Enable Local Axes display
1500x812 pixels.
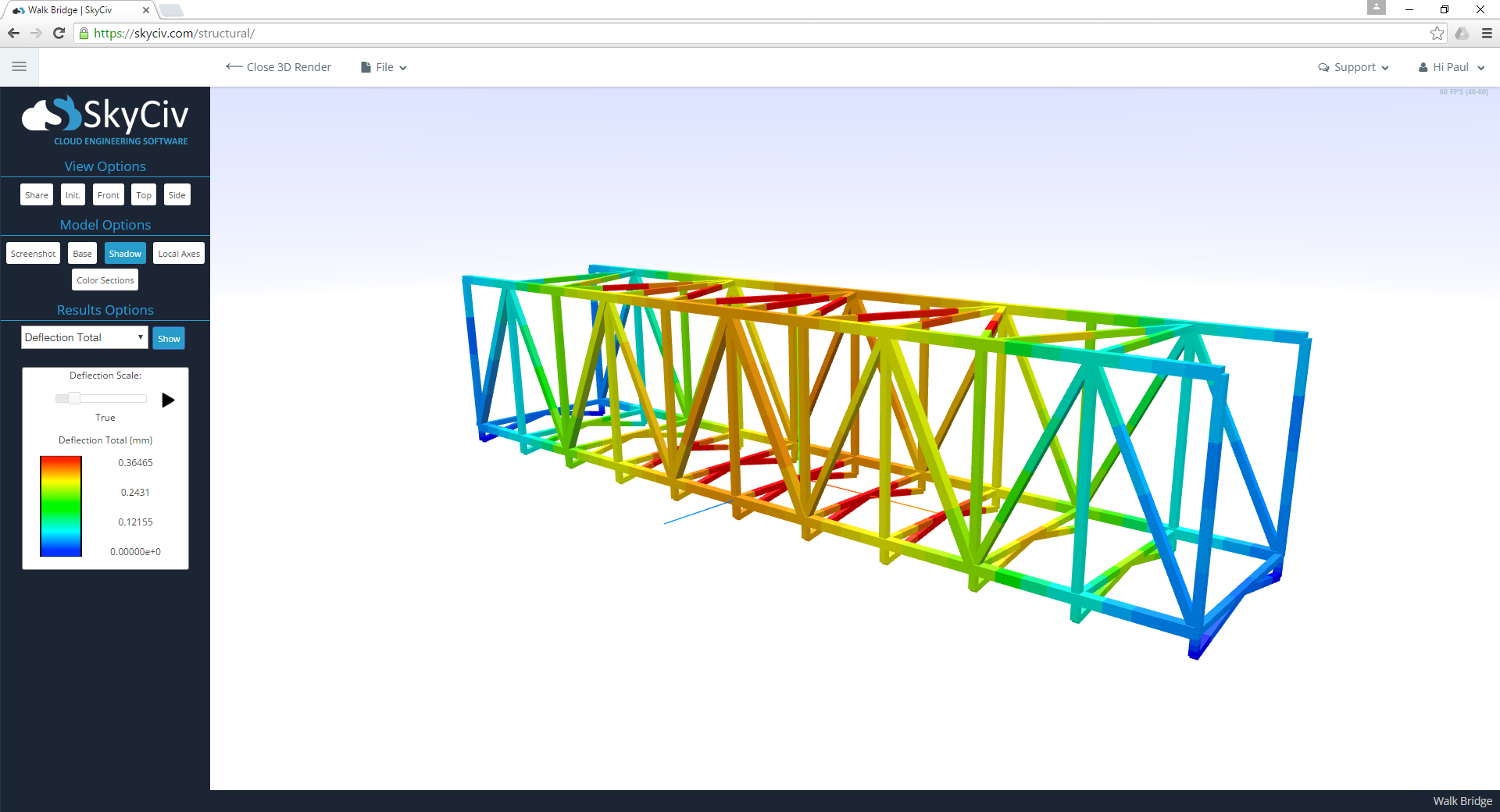[x=178, y=253]
